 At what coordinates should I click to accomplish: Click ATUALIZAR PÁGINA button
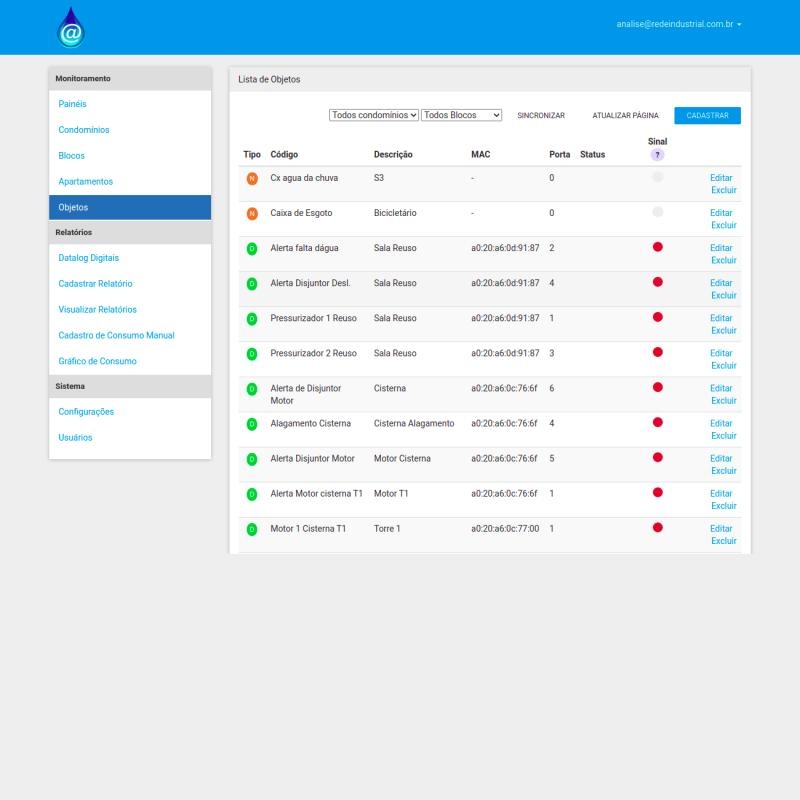coord(625,116)
